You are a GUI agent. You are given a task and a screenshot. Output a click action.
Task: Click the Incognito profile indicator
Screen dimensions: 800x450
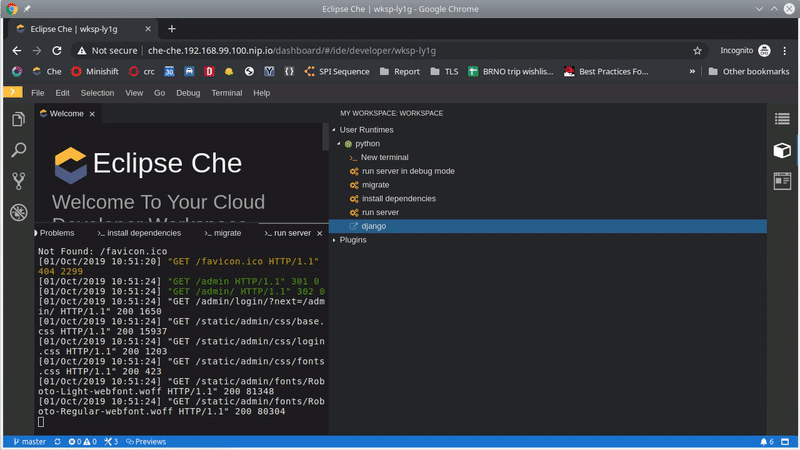tap(745, 51)
